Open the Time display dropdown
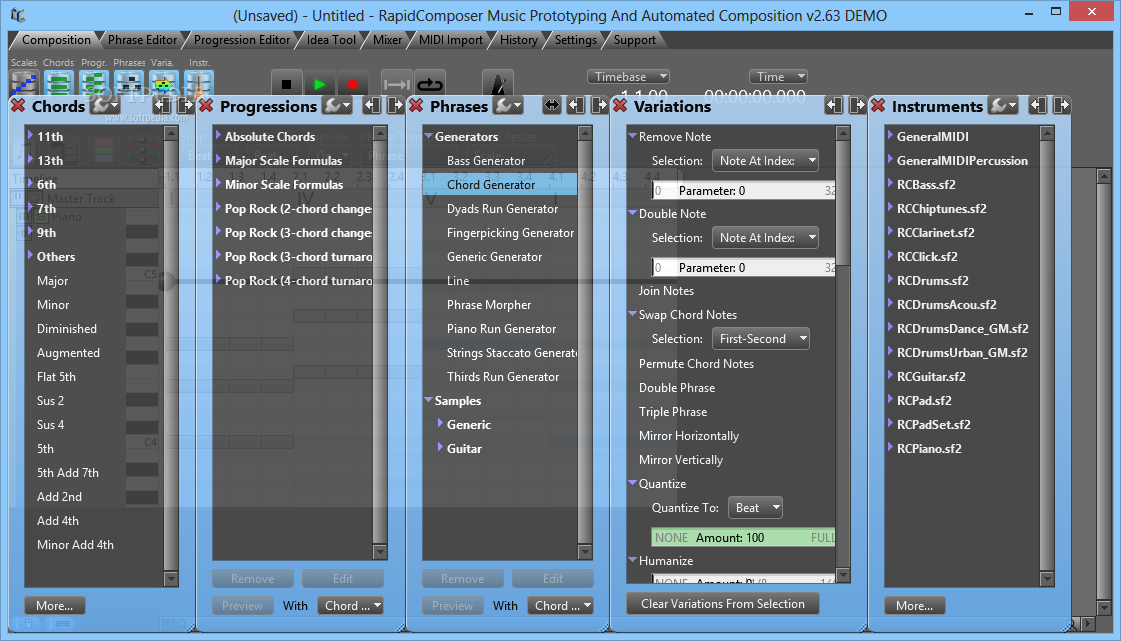The image size is (1121, 641). (x=778, y=76)
